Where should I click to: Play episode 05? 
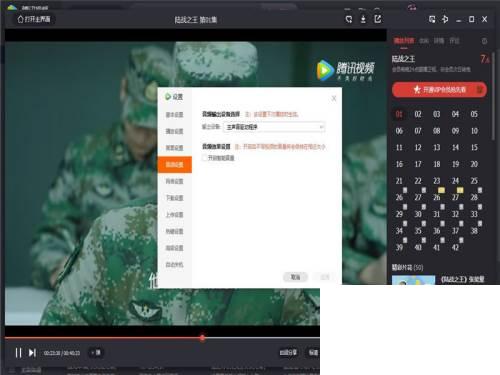click(x=474, y=114)
